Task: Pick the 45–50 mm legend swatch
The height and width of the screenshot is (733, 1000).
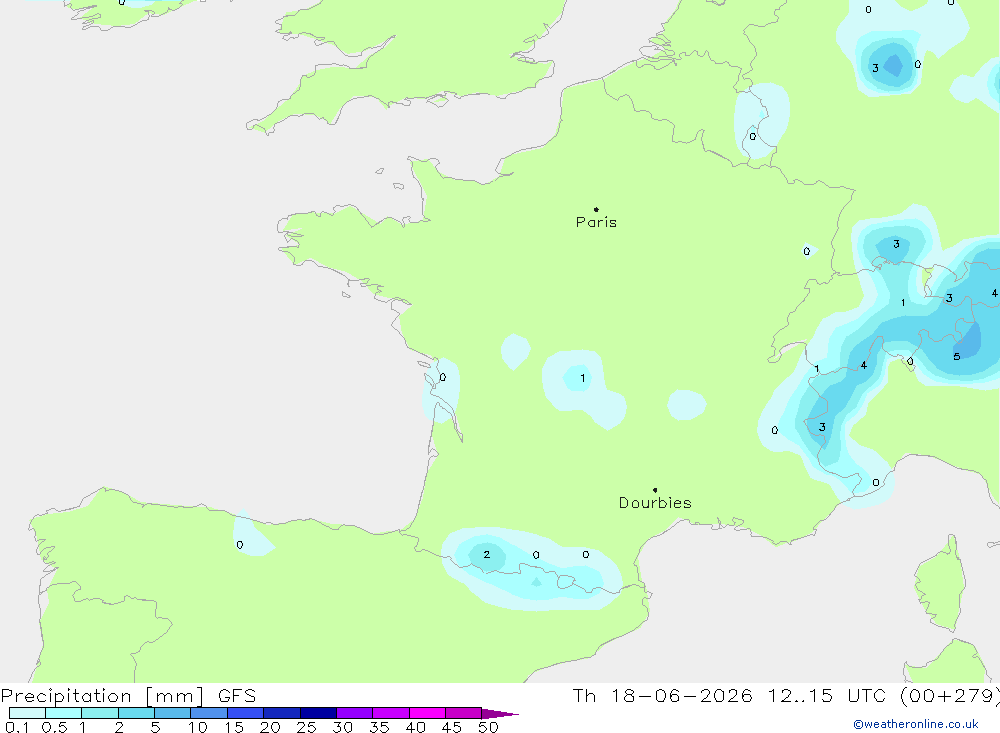Action: [464, 713]
